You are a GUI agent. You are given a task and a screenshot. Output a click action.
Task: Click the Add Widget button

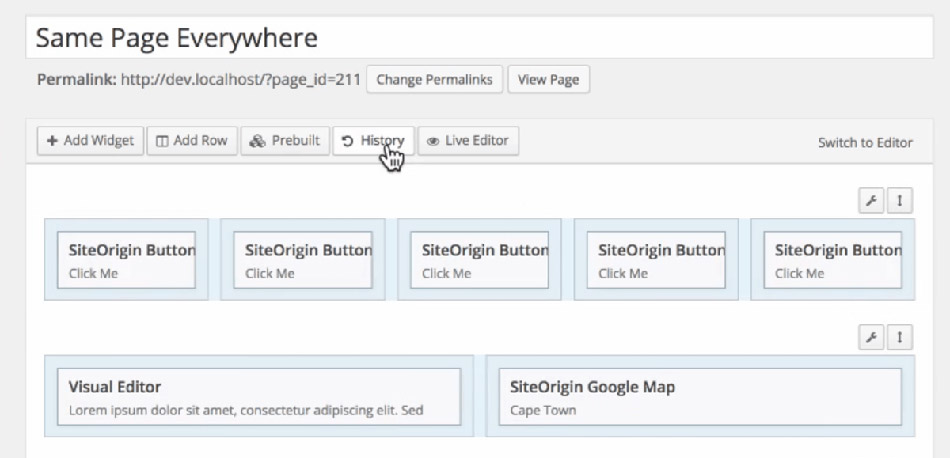(90, 141)
